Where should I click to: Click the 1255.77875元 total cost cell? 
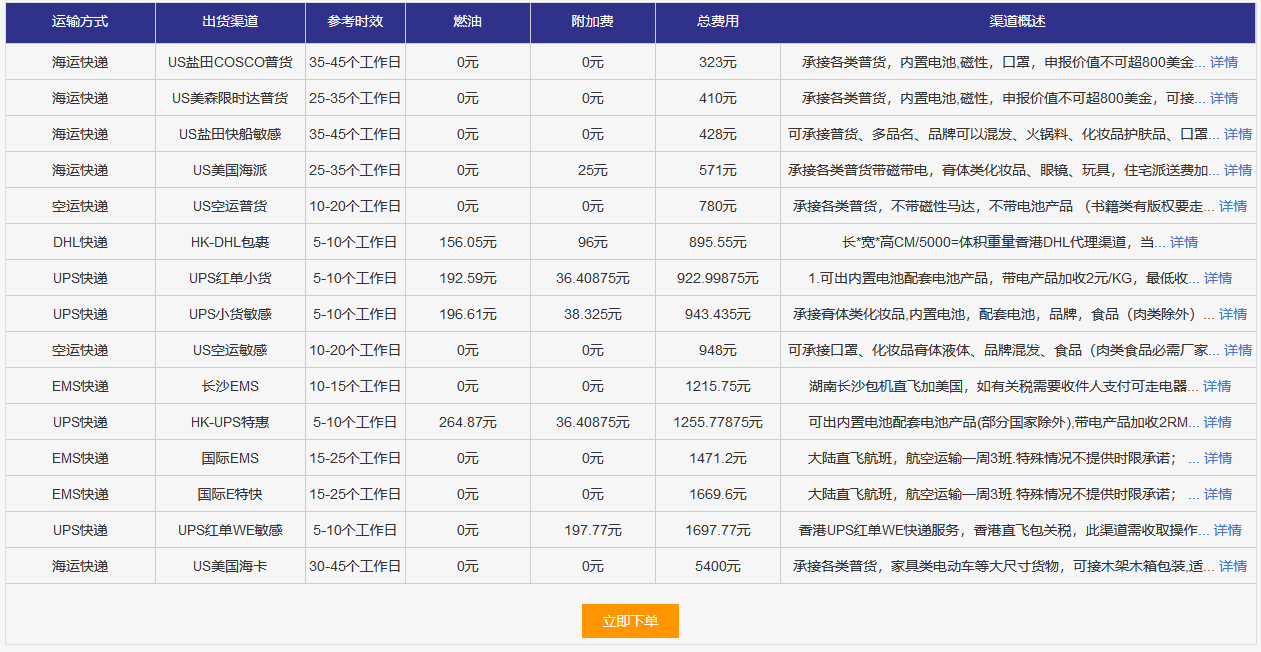[x=718, y=422]
